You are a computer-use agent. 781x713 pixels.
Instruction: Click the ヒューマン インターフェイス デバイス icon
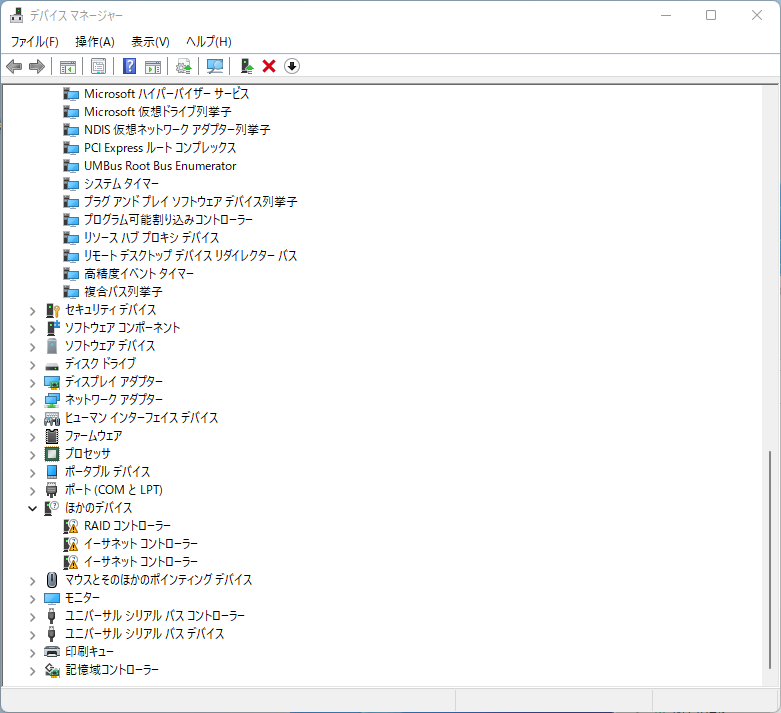point(52,418)
